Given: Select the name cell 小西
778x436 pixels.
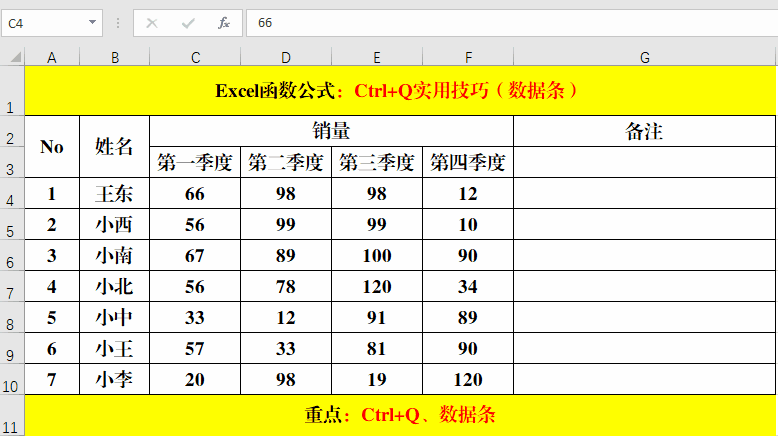Looking at the screenshot, I should coord(115,224).
